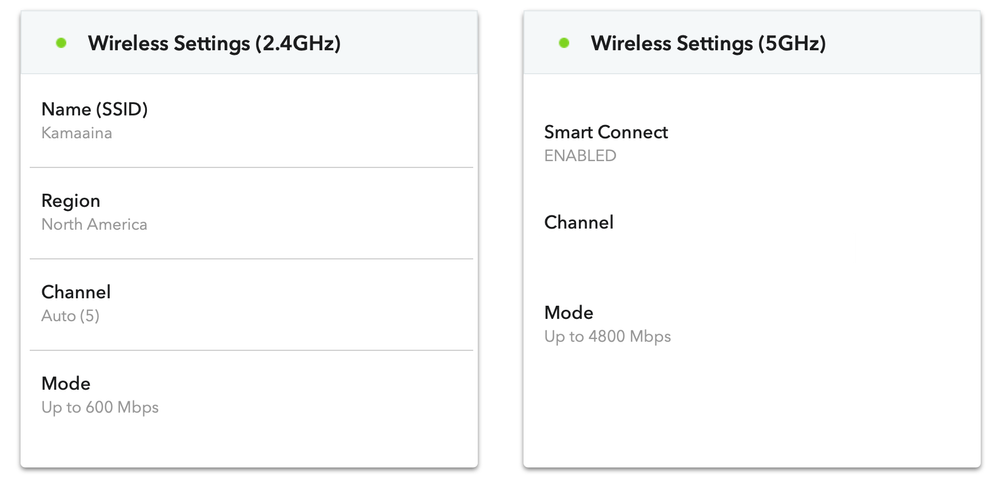Select the Name (SSID) label
Screen dimensions: 999x480
click(94, 109)
